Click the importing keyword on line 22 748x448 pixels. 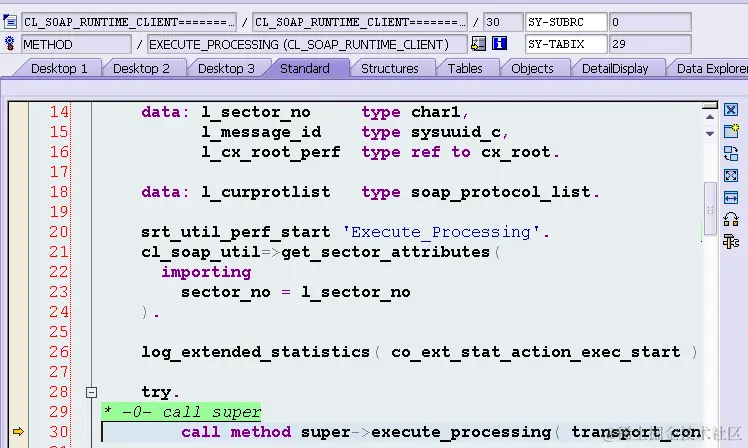(x=206, y=272)
